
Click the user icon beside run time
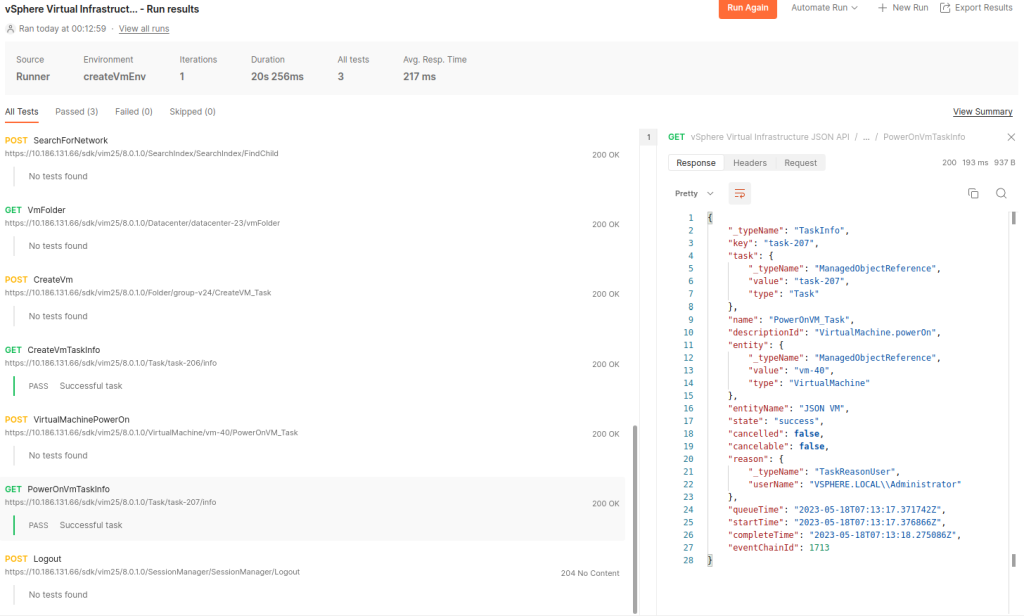(11, 29)
